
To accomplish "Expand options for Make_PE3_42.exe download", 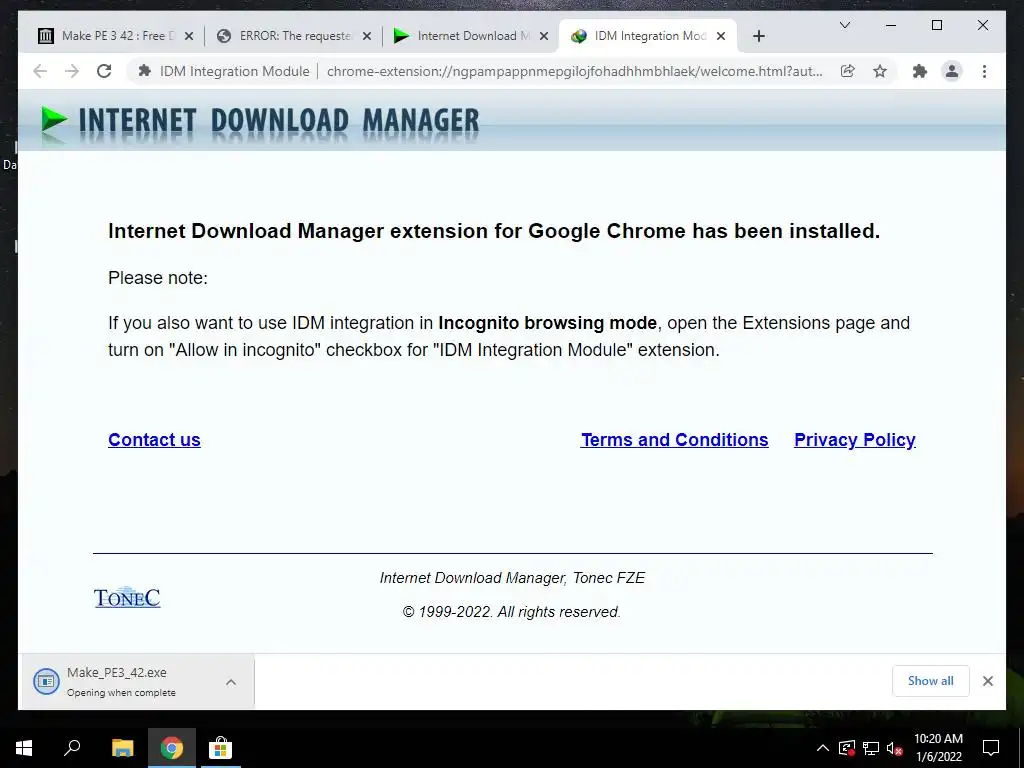I will pyautogui.click(x=231, y=682).
